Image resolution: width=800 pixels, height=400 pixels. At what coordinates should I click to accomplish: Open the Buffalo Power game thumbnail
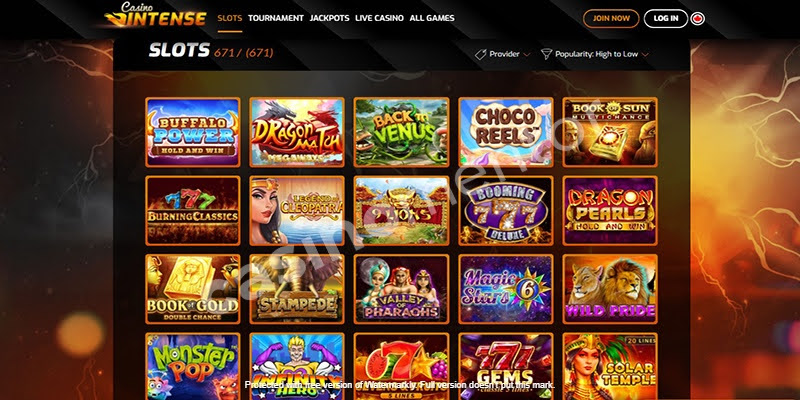click(193, 132)
